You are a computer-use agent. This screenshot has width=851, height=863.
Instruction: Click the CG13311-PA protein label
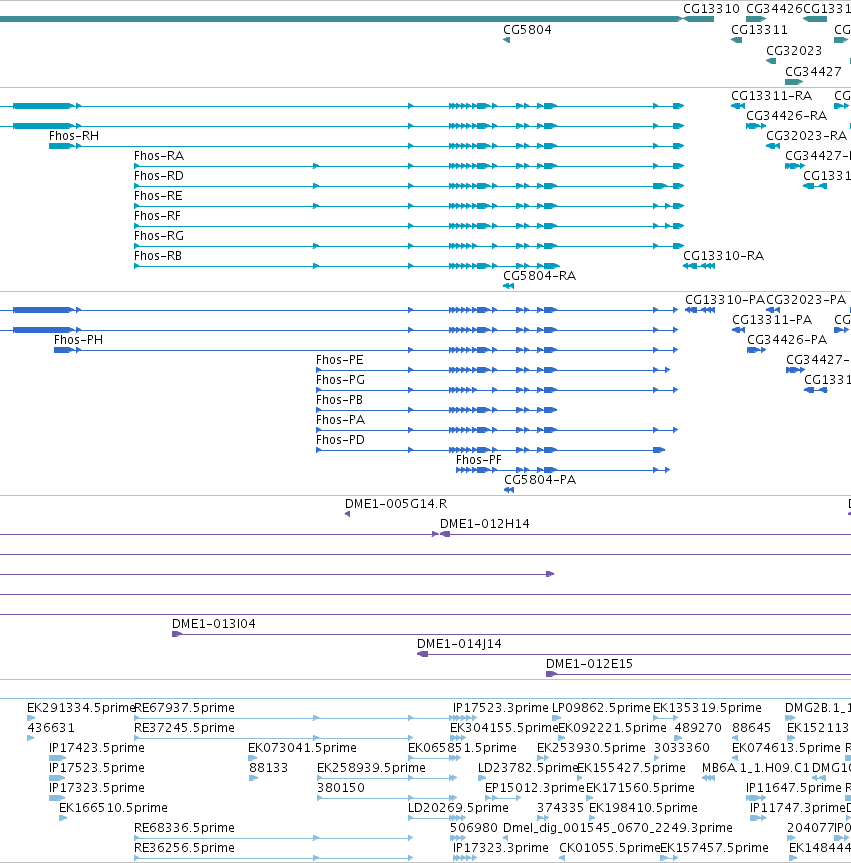click(x=772, y=320)
